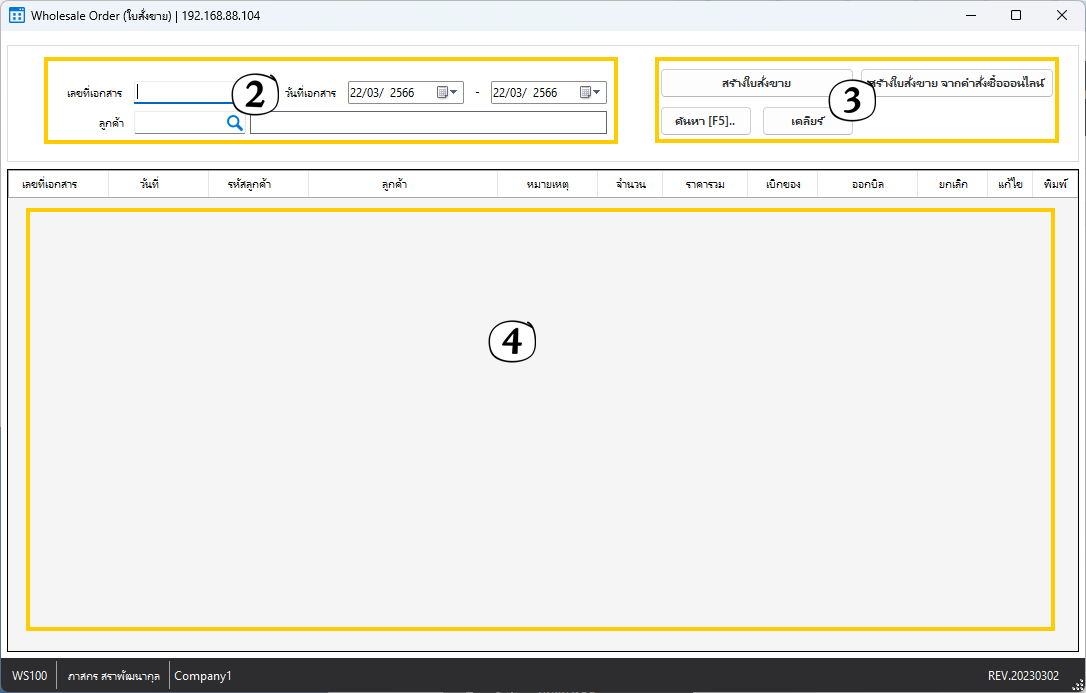
Task: Maximize the Wholesale Order window
Action: coord(1015,15)
